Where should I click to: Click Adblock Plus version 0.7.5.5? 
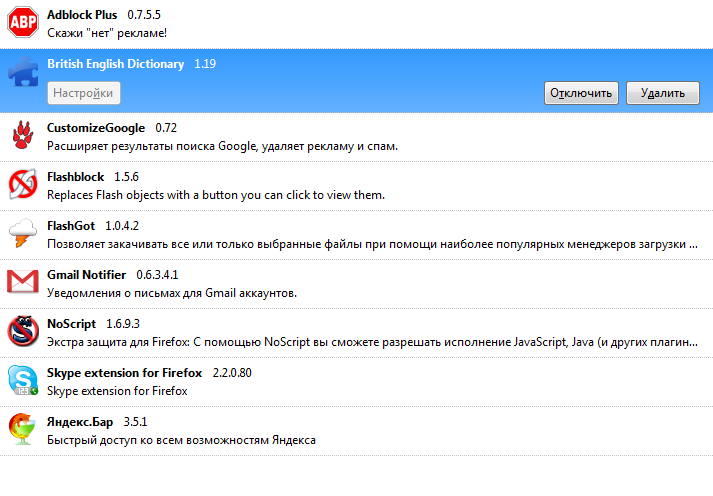(144, 15)
